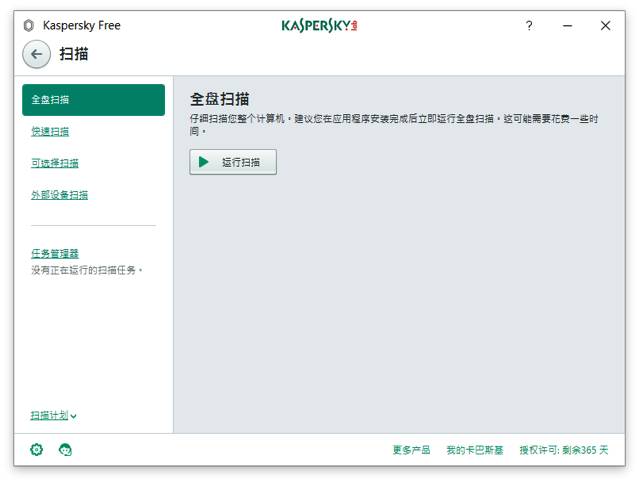Open the 我的卡巴斯基 My Kaspersky link
Image resolution: width=639 pixels, height=483 pixels.
pyautogui.click(x=475, y=450)
